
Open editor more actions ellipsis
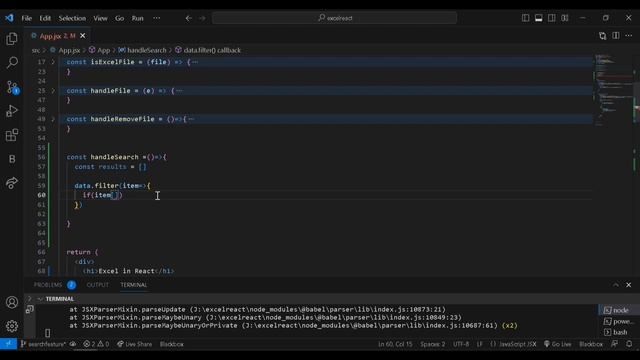point(629,36)
